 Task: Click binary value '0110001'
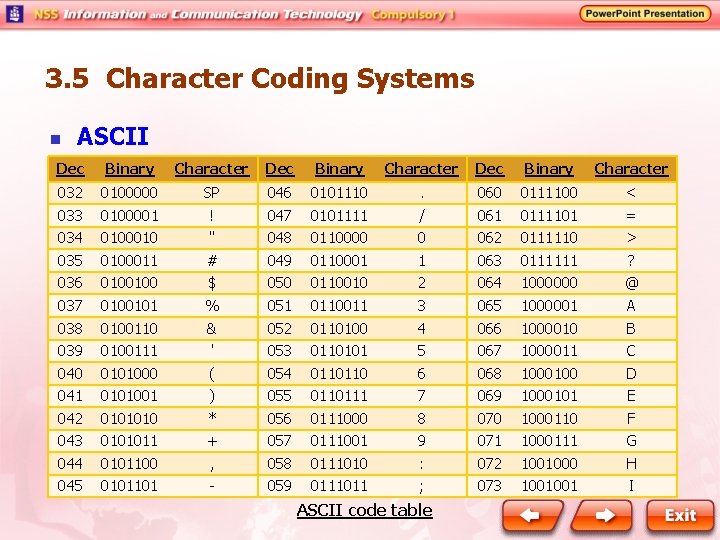339,261
